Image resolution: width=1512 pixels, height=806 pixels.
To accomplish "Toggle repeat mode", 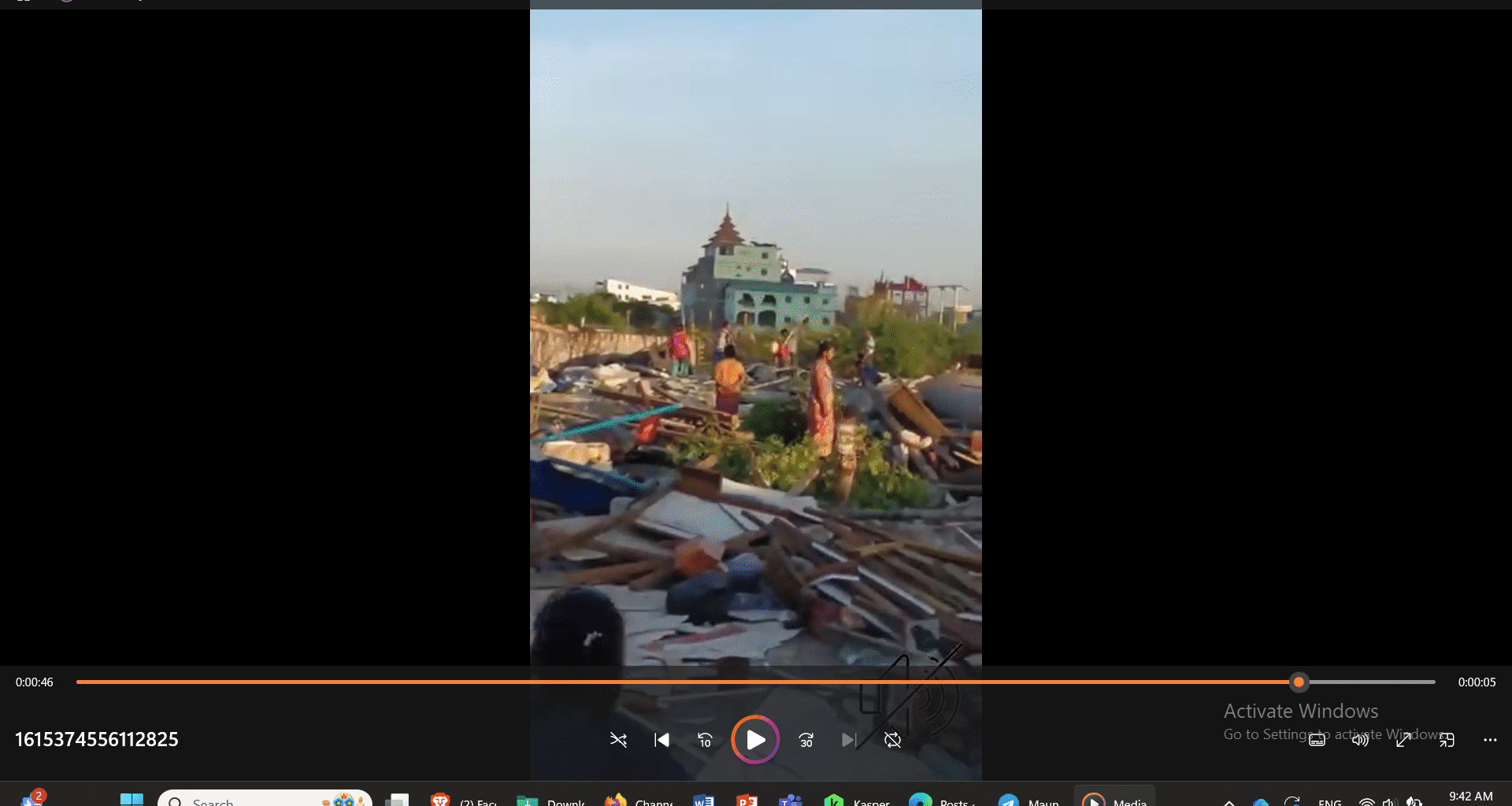I will click(892, 740).
